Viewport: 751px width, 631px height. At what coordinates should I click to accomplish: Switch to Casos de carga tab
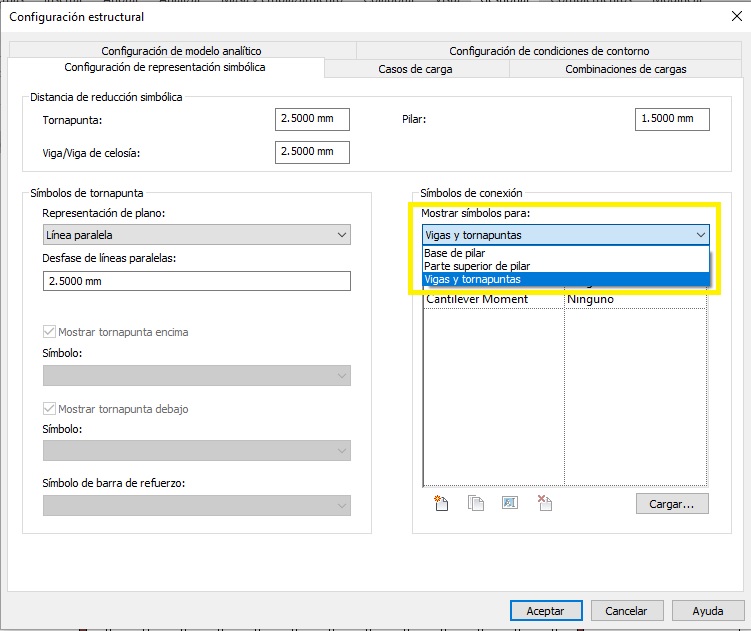coord(415,69)
